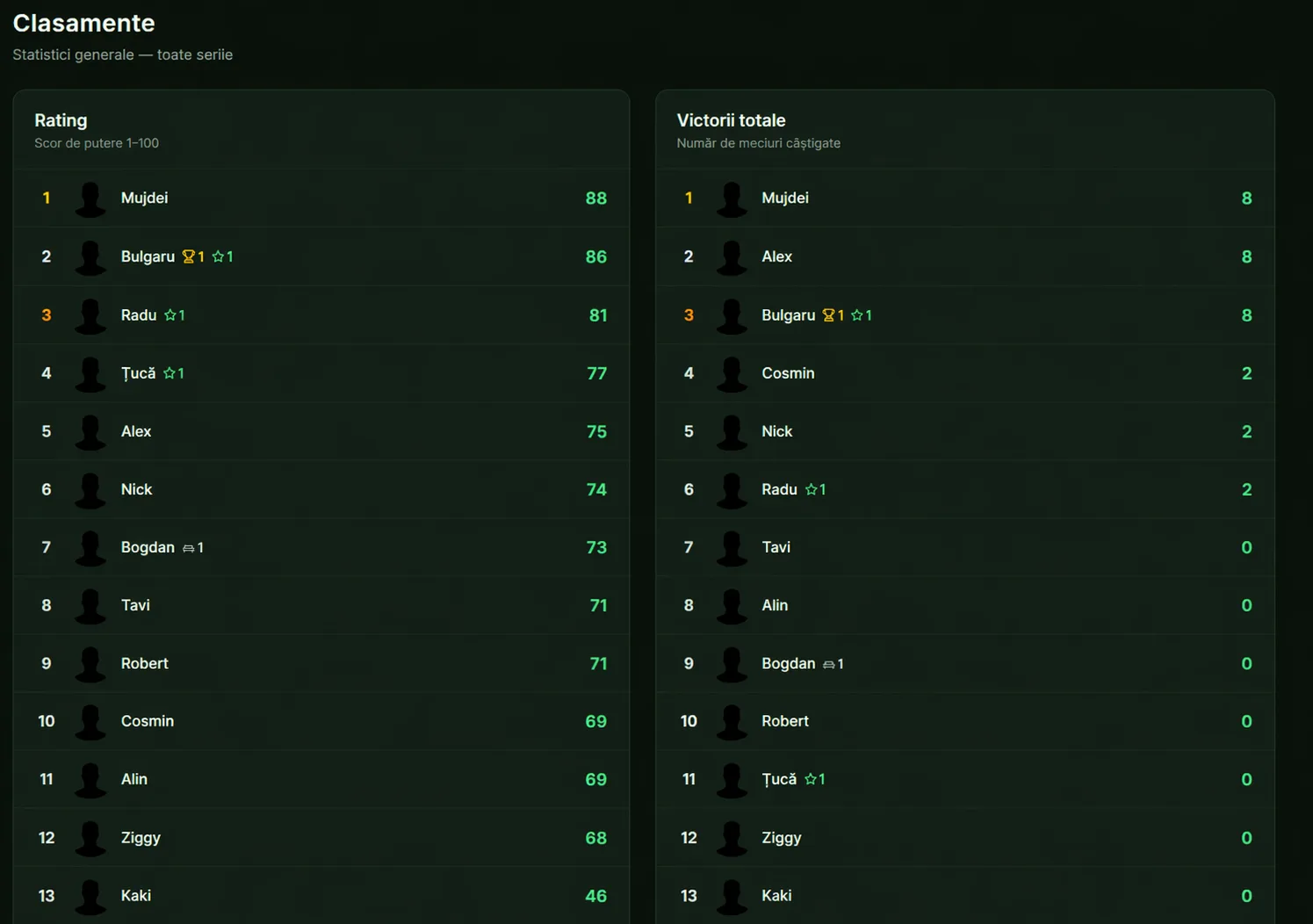Click Țucă's star badge in Rating list
Viewport: 1313px width, 924px height.
[x=169, y=373]
